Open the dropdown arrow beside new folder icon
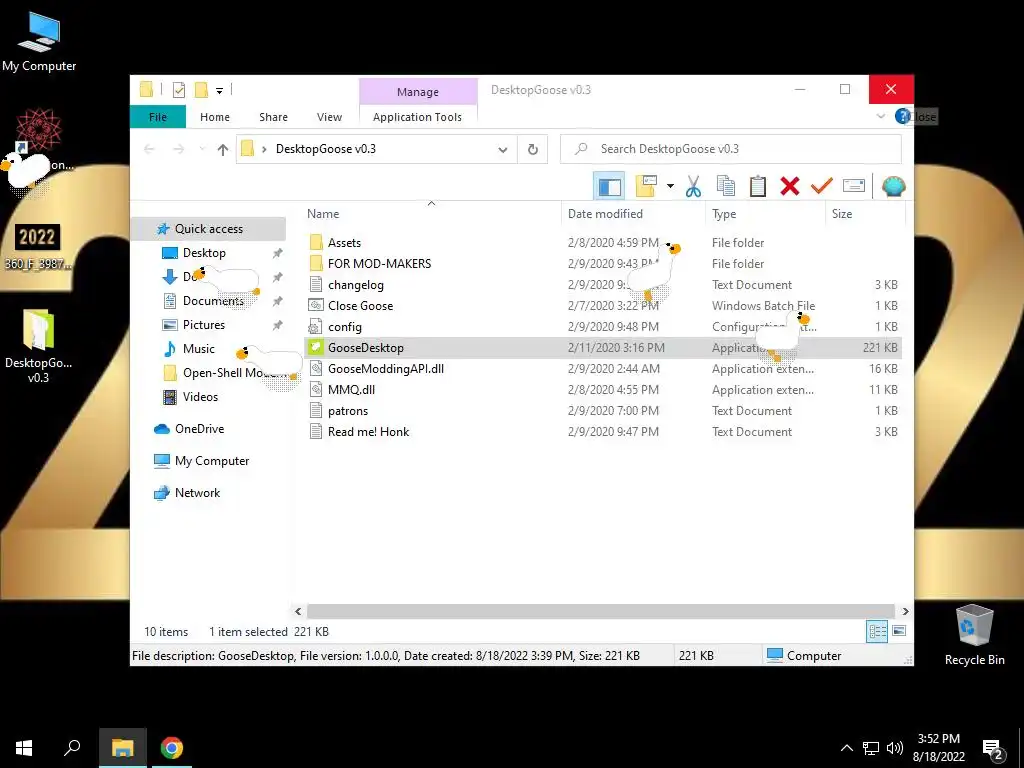Viewport: 1024px width, 768px height. coord(670,186)
